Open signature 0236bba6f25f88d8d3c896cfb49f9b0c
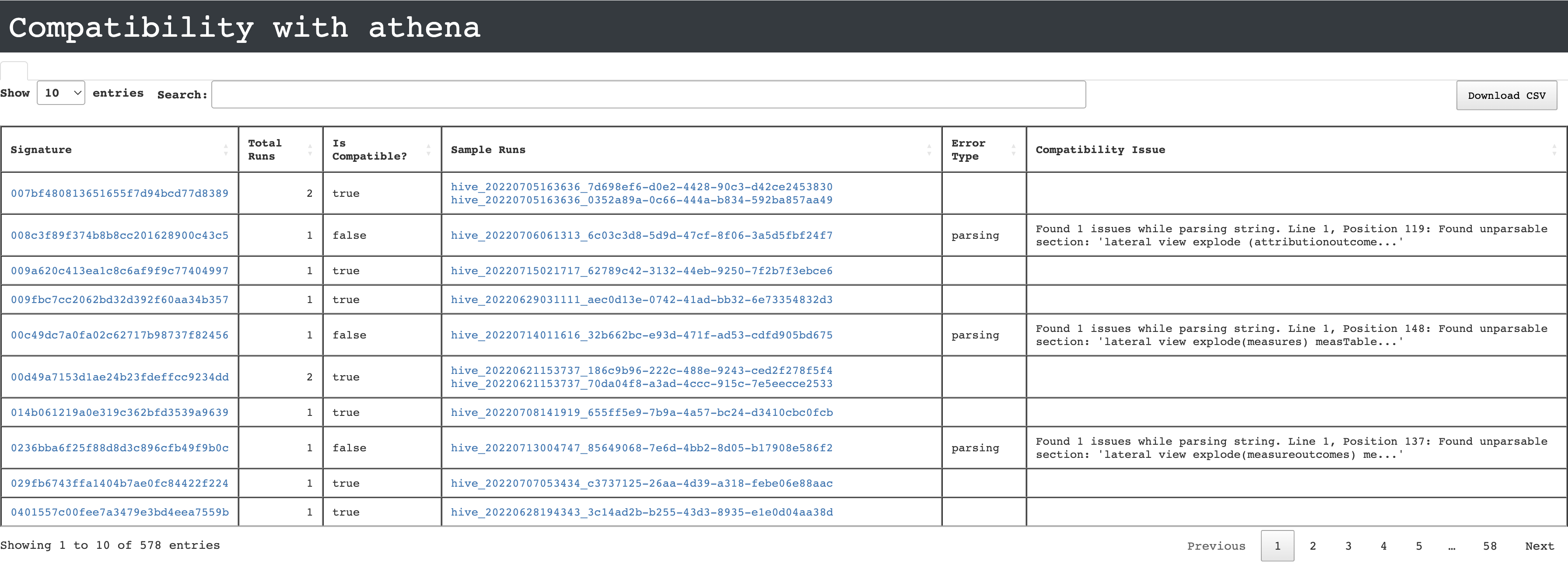This screenshot has width=1568, height=579. pyautogui.click(x=120, y=448)
